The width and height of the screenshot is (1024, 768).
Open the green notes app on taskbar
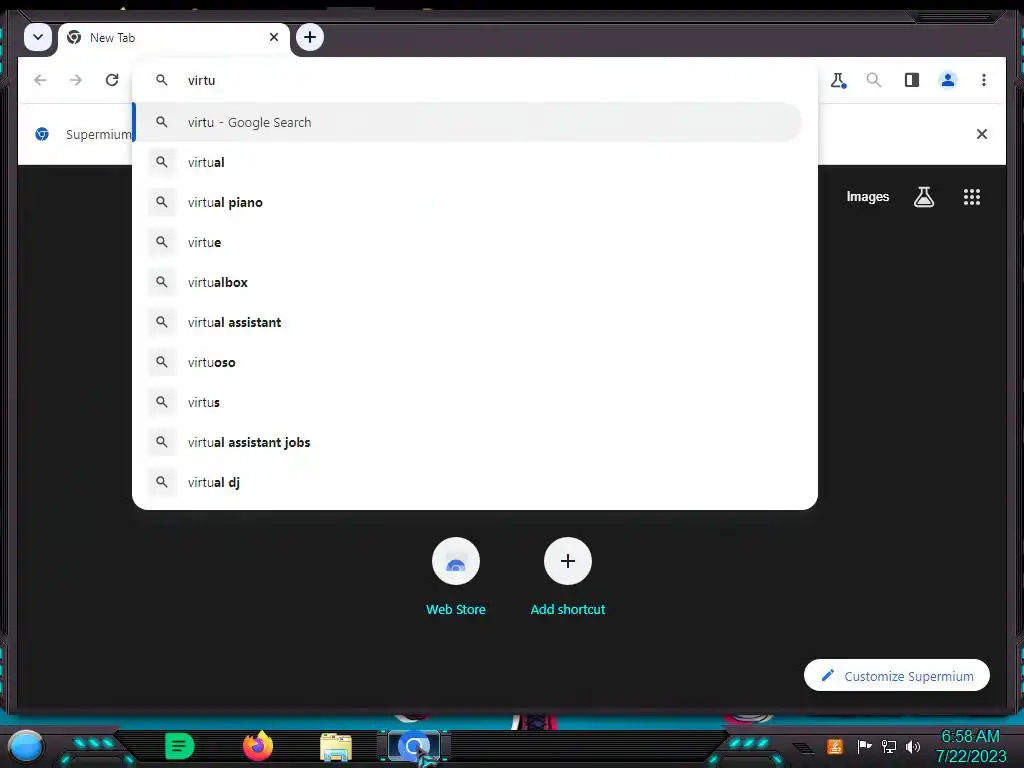(x=180, y=746)
